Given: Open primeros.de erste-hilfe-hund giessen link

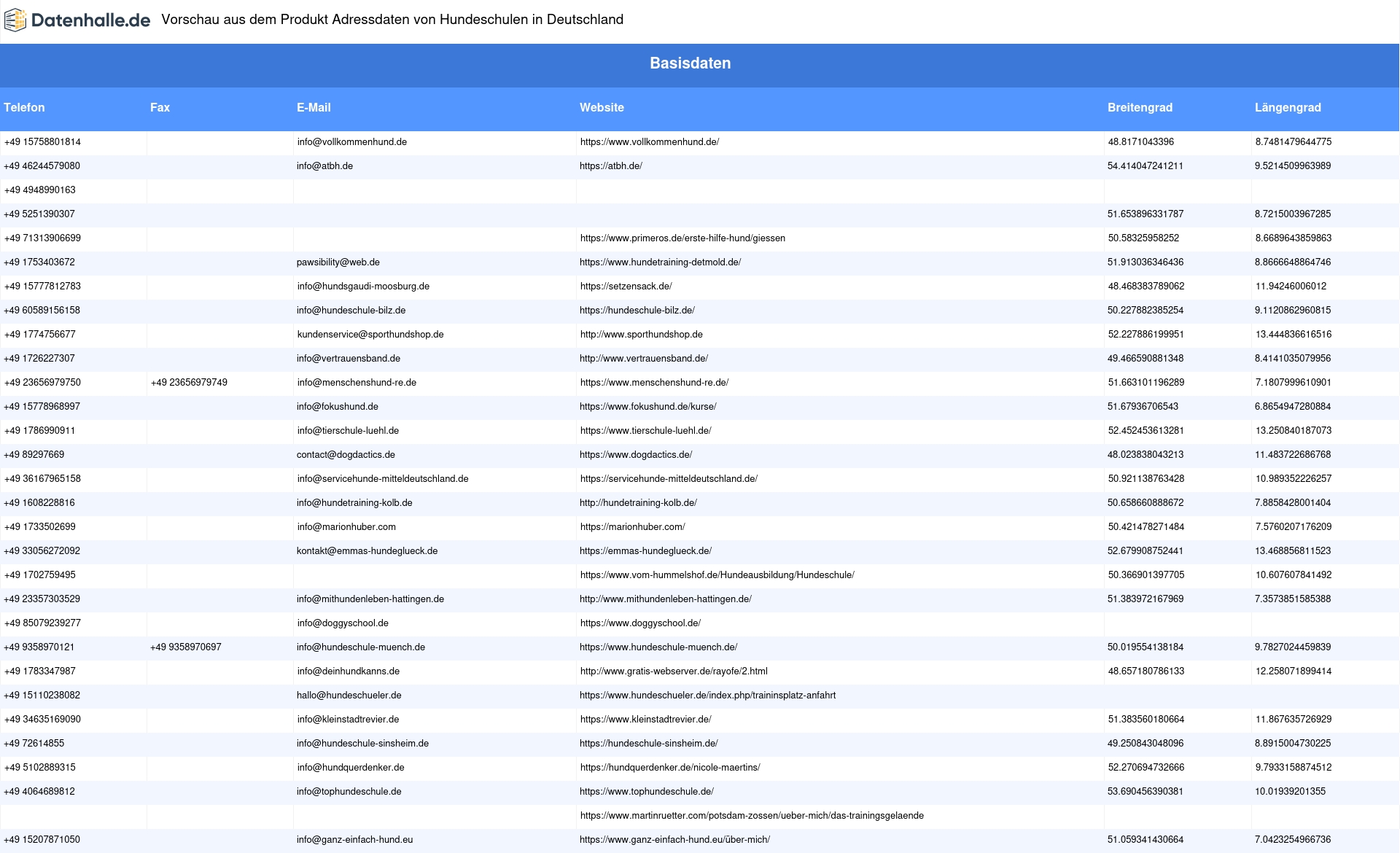Looking at the screenshot, I should 682,238.
